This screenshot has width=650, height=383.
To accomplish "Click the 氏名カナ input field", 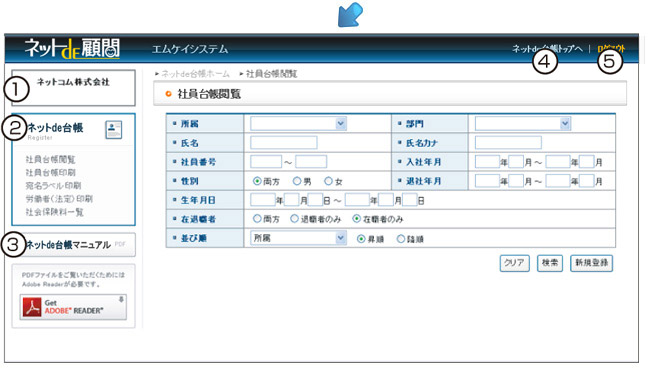I will (508, 143).
